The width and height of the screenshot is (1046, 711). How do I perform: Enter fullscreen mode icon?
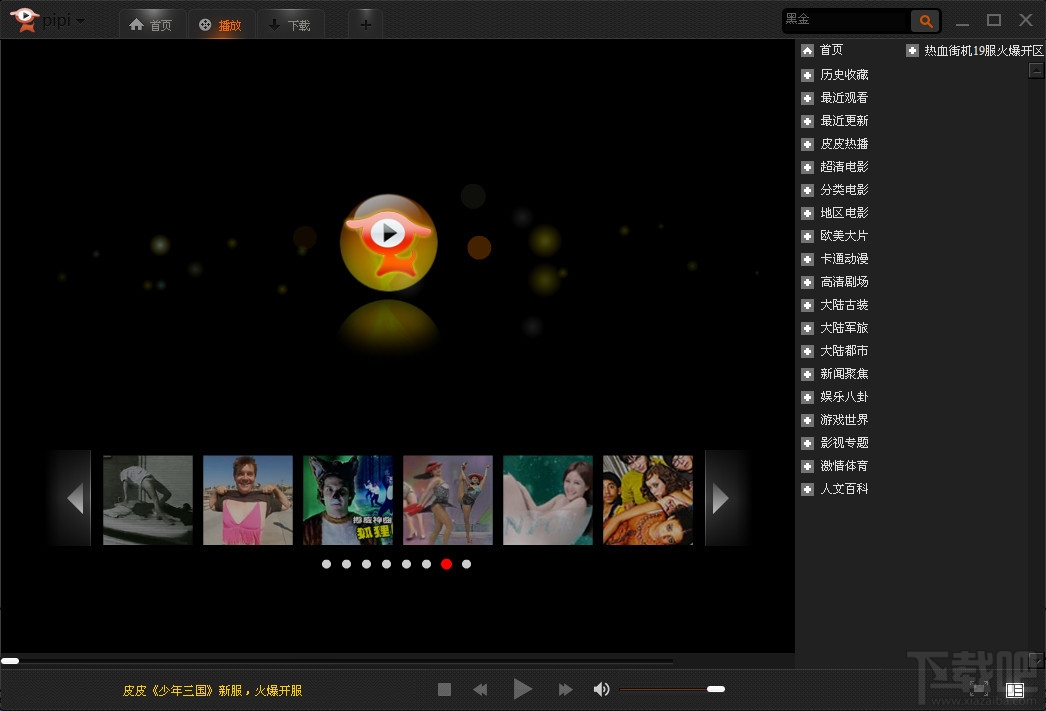pos(980,688)
